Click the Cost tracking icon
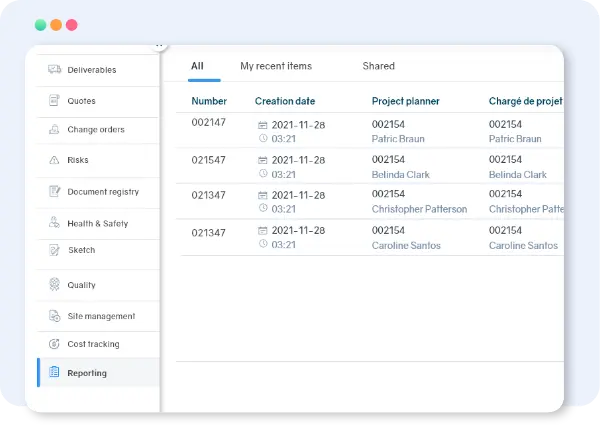This screenshot has width=600, height=431. coord(54,344)
